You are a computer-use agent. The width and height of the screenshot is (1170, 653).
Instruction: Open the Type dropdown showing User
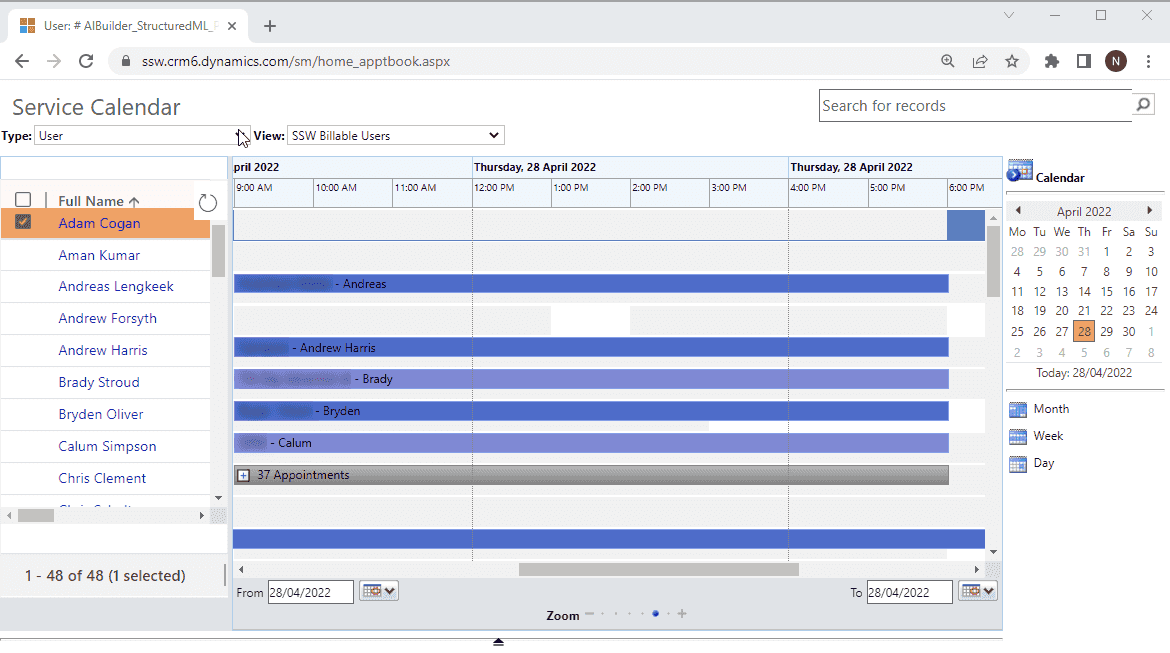(x=142, y=135)
